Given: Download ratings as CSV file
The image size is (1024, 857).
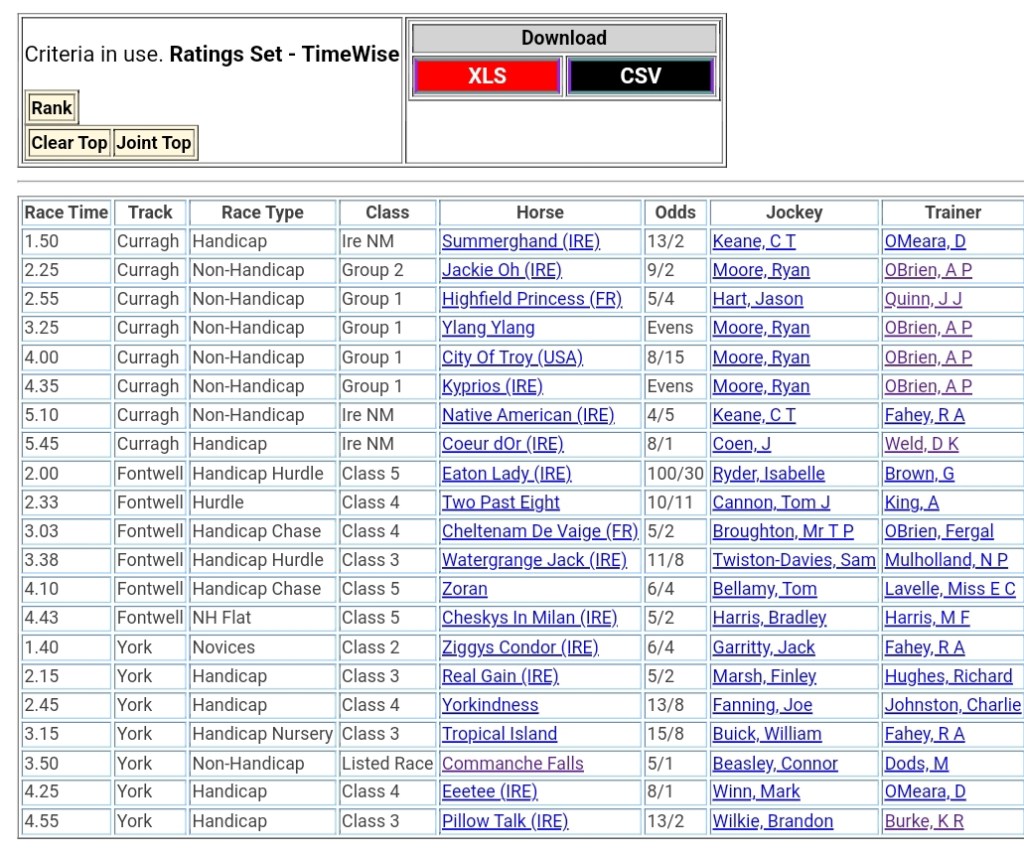Looking at the screenshot, I should pyautogui.click(x=640, y=77).
